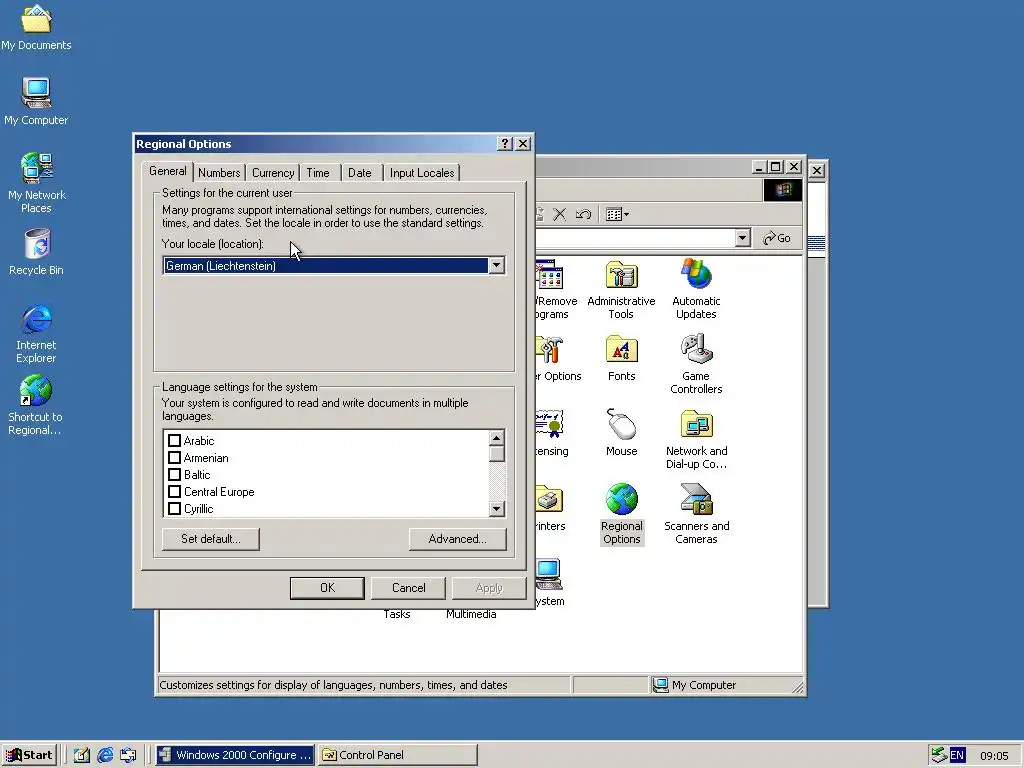Switch to the Currency tab

pyautogui.click(x=273, y=173)
